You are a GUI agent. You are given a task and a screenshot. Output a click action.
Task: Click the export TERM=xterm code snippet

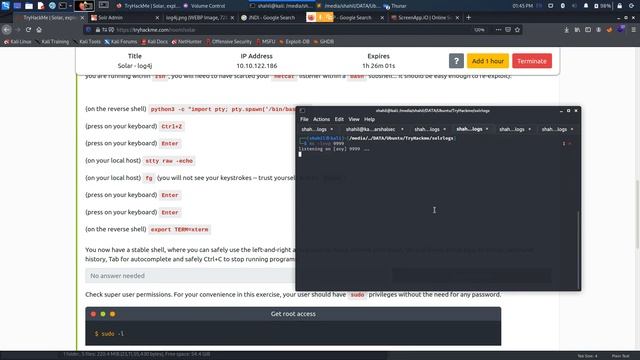180,229
